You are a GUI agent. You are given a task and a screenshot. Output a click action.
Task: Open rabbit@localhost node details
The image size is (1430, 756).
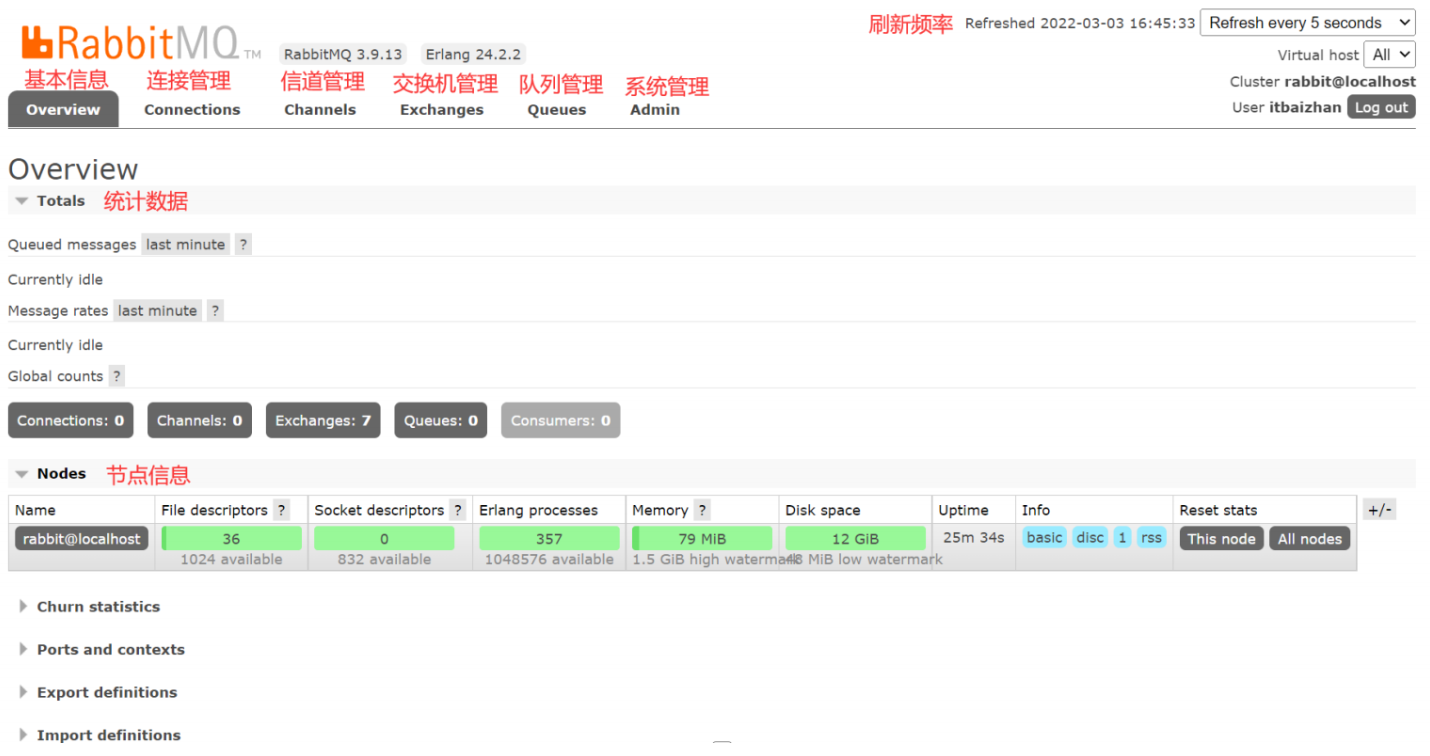pyautogui.click(x=82, y=539)
